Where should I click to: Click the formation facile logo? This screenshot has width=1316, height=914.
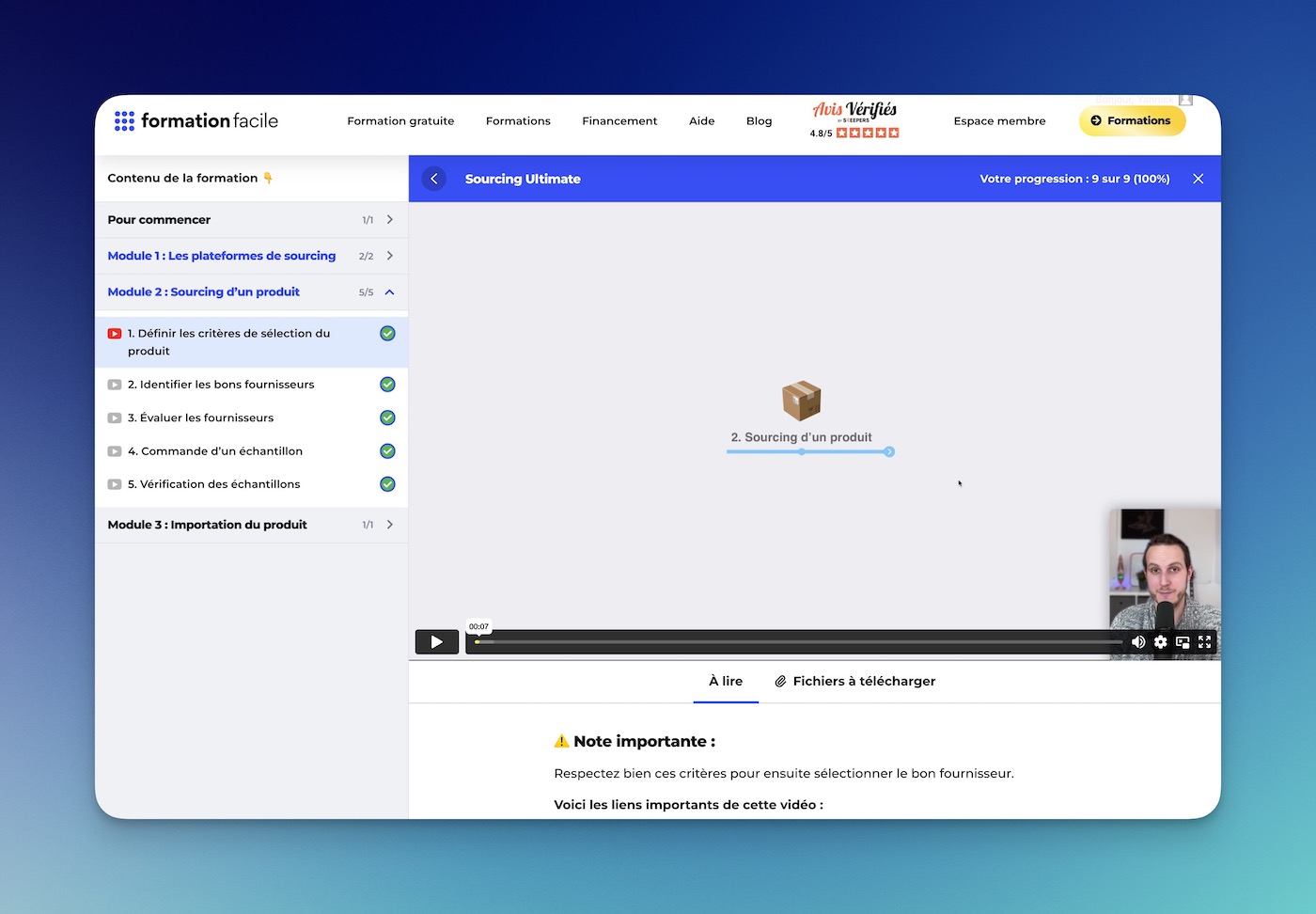pos(196,121)
